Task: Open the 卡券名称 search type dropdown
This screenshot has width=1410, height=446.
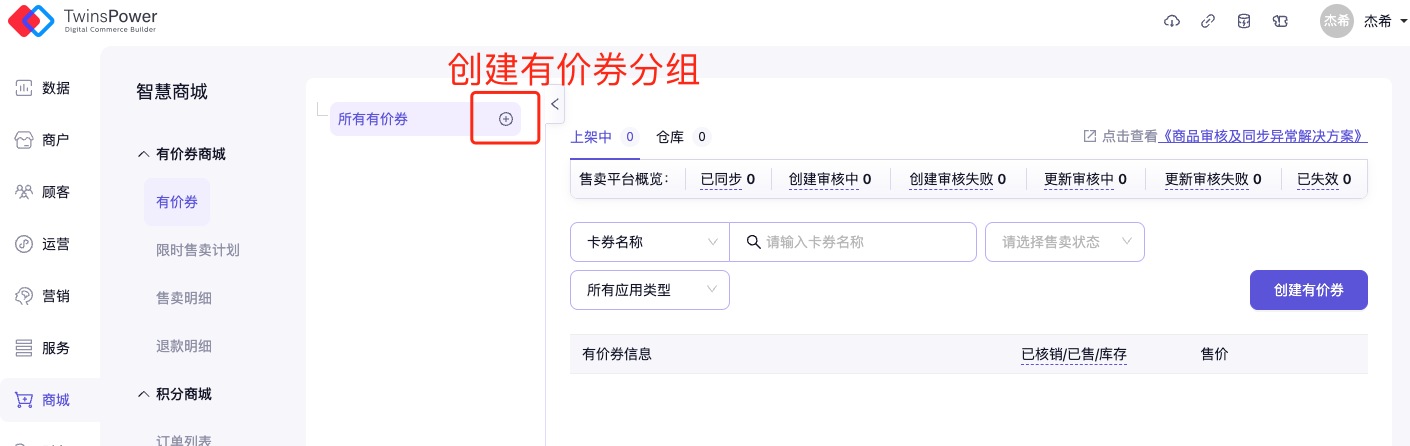Action: click(650, 242)
